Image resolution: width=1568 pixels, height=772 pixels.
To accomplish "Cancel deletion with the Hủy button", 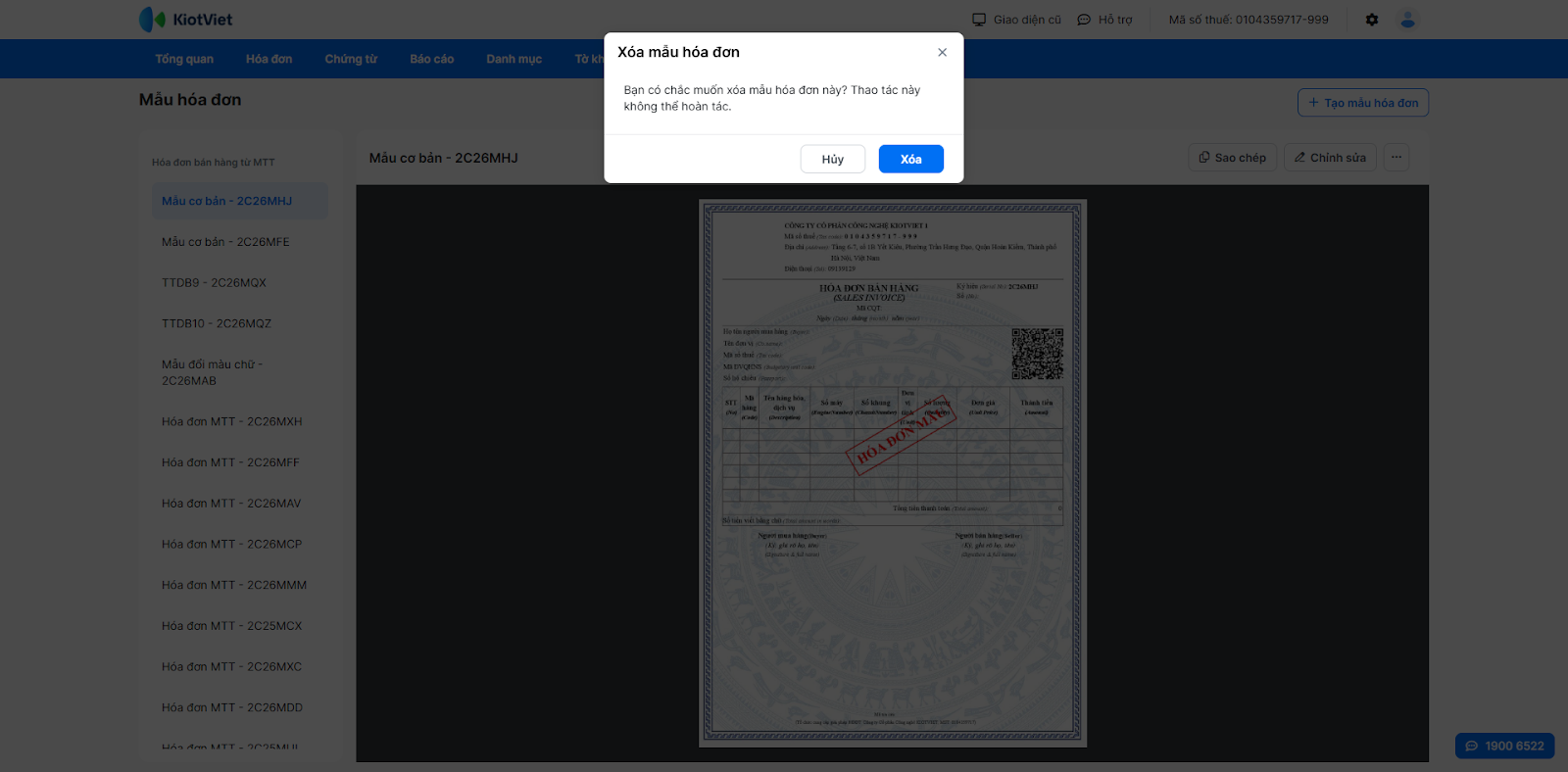I will (x=833, y=159).
